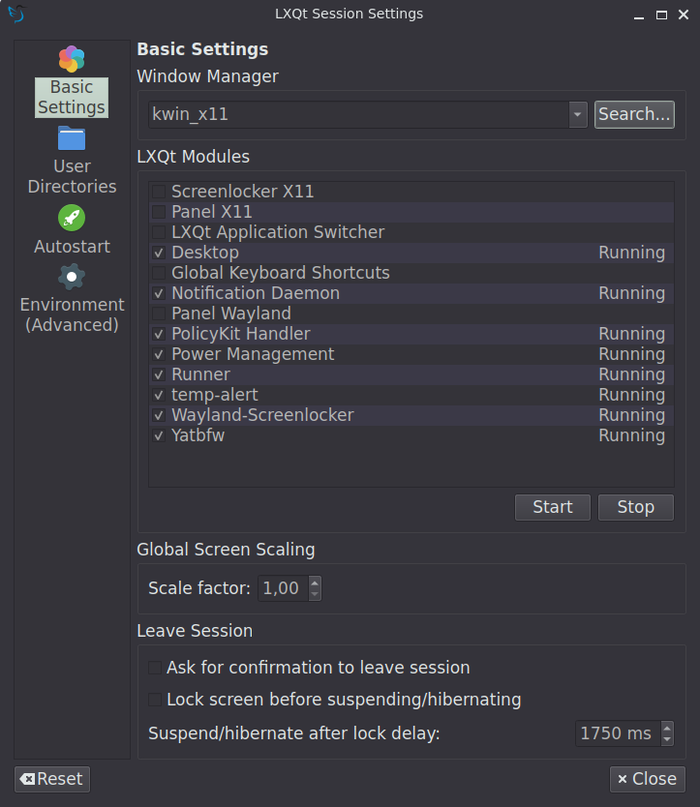Increase the scale factor with up arrow
The image size is (700, 807).
[x=315, y=583]
